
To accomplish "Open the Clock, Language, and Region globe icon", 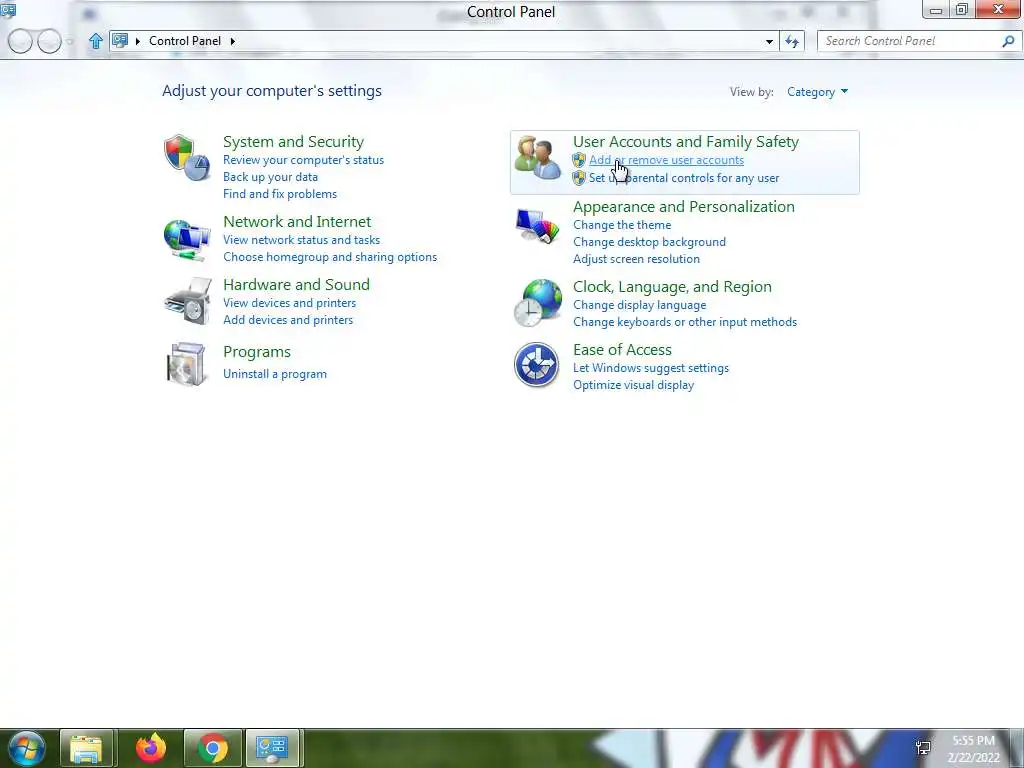I will coord(537,302).
